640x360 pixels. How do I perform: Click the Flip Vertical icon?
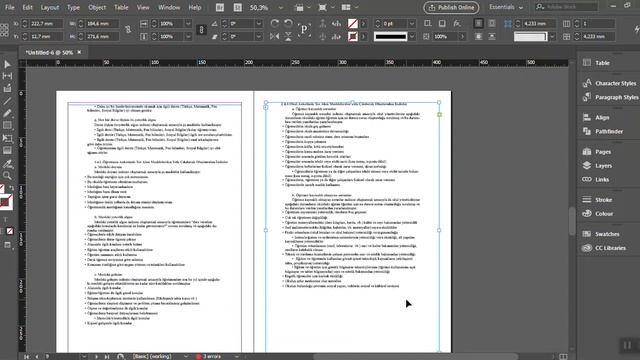tap(288, 36)
